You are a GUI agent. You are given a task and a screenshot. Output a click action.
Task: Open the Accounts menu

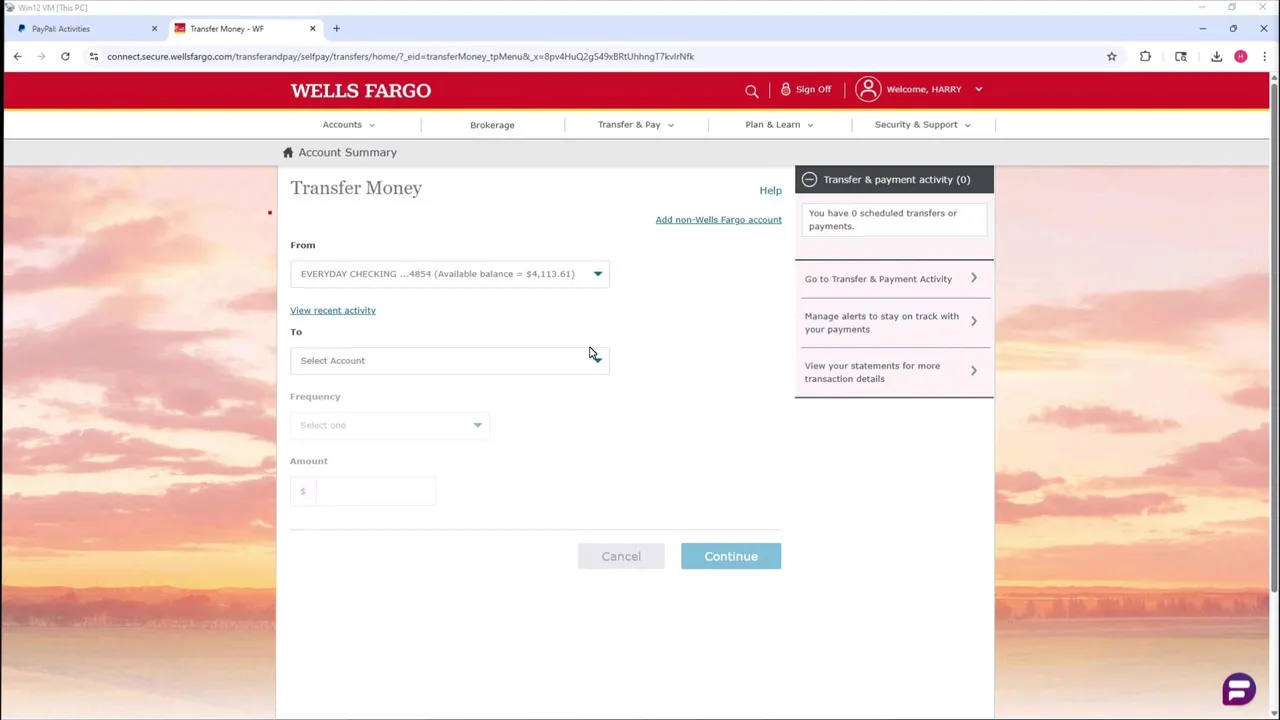348,125
